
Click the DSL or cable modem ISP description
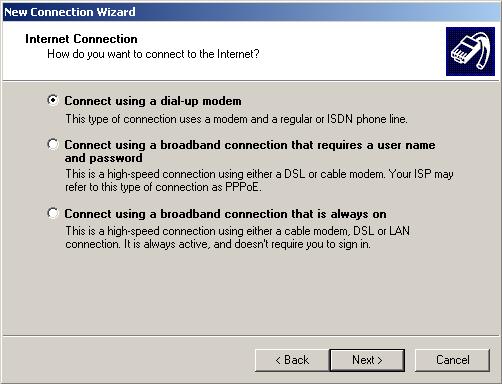259,174
